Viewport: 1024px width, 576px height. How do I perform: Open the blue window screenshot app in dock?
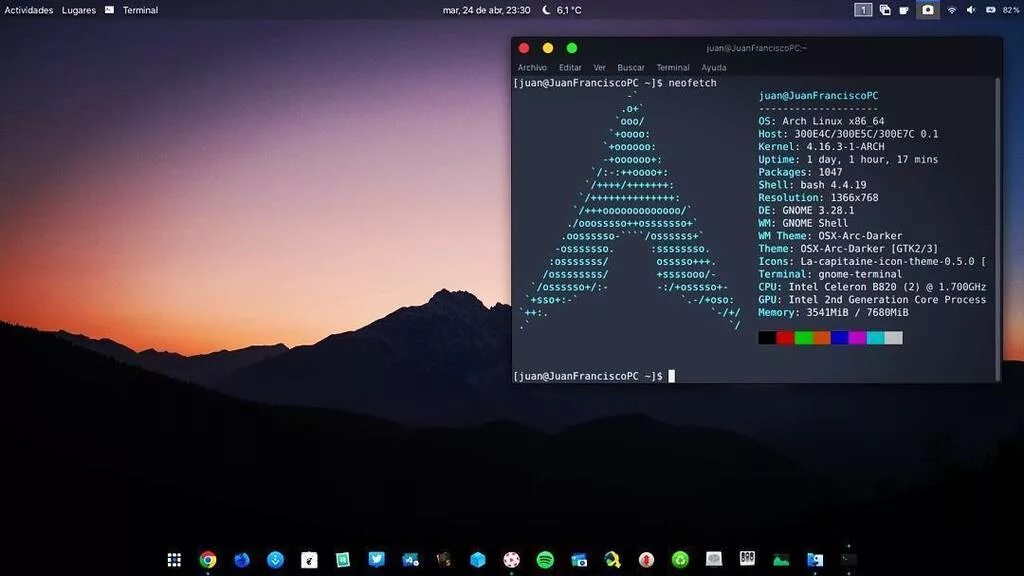coord(579,560)
